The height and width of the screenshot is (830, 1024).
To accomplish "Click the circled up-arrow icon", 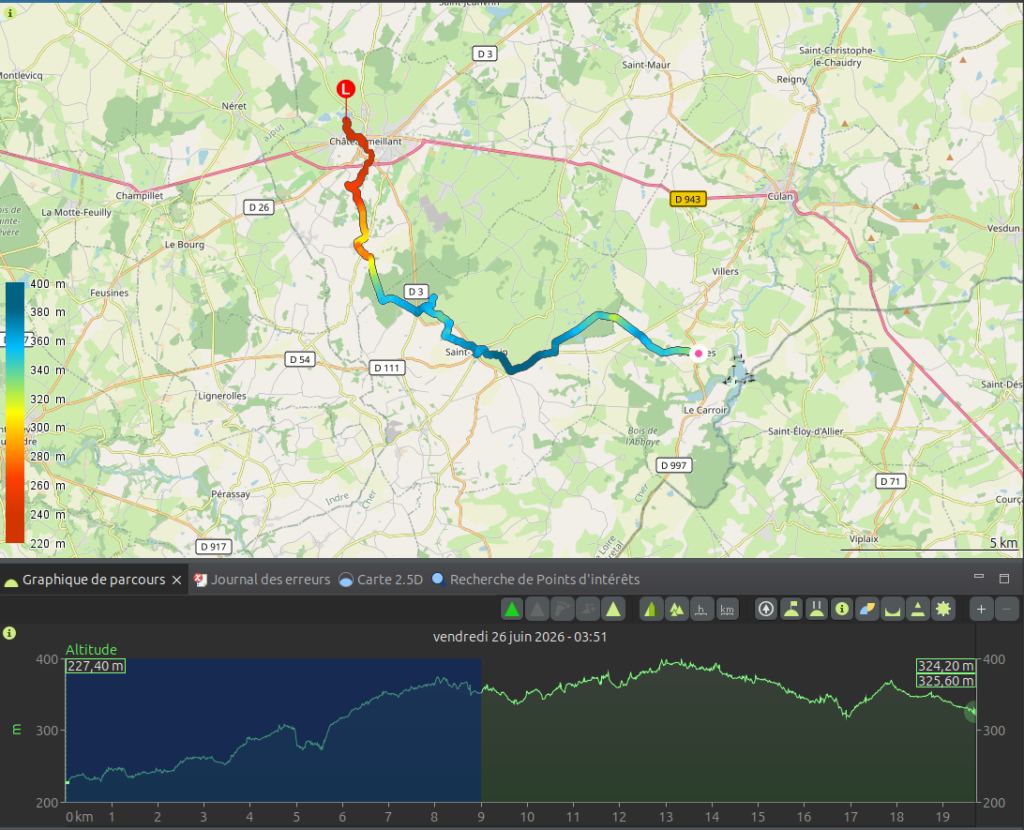I will click(x=766, y=609).
